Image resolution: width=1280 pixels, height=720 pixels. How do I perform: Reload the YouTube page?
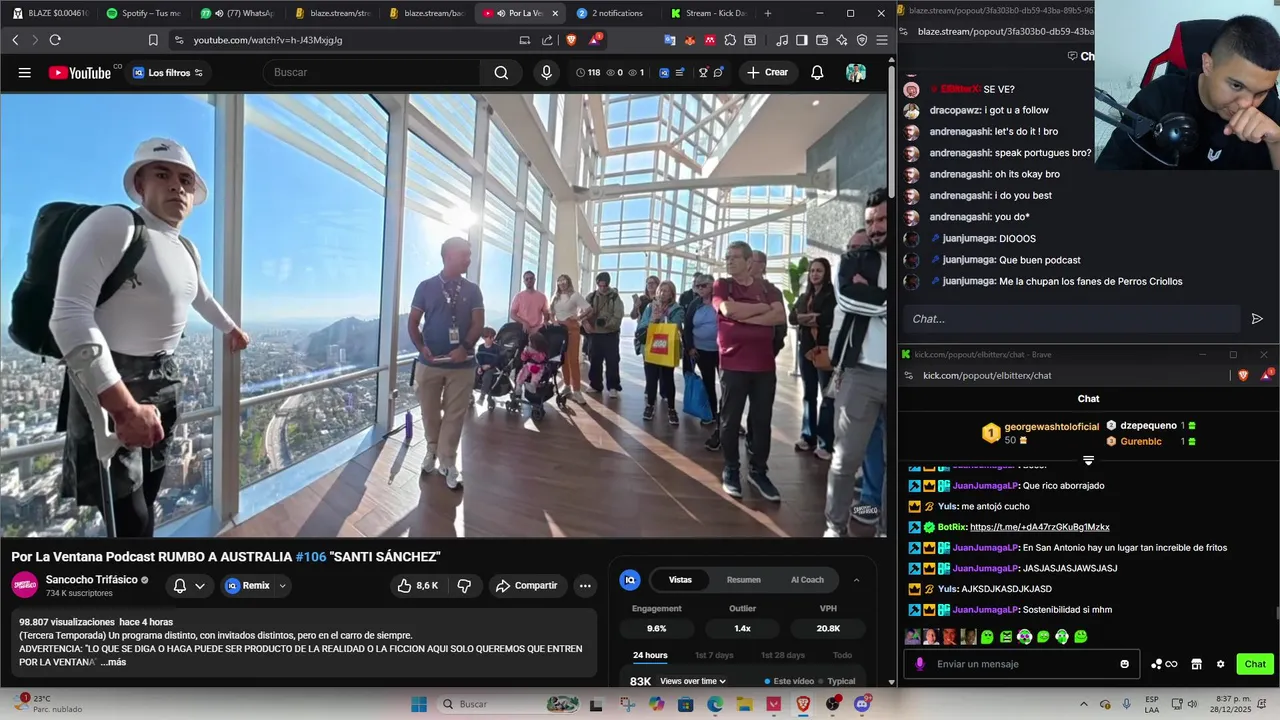(55, 40)
